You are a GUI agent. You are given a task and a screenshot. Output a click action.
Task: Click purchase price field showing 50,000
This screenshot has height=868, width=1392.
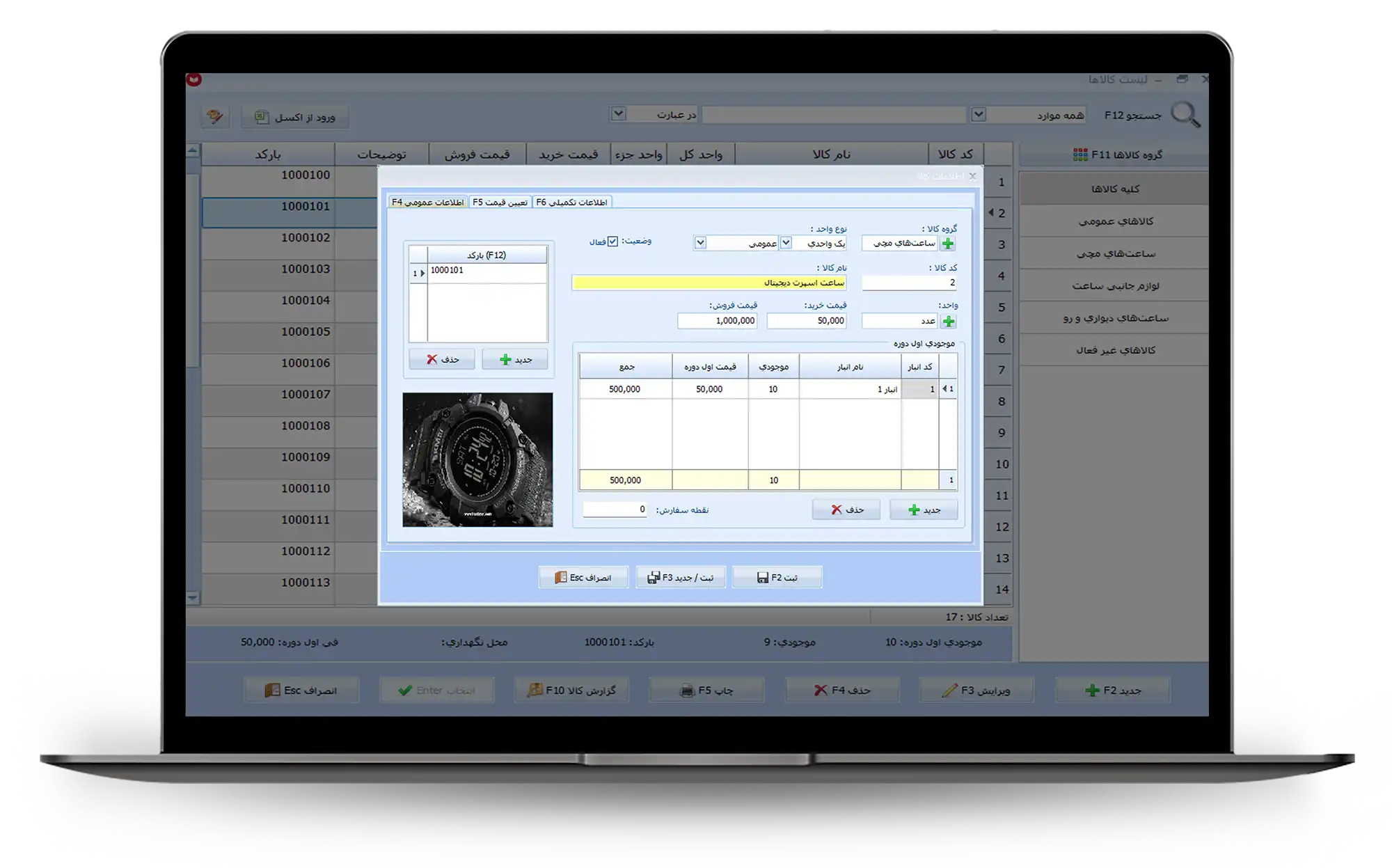coord(806,321)
